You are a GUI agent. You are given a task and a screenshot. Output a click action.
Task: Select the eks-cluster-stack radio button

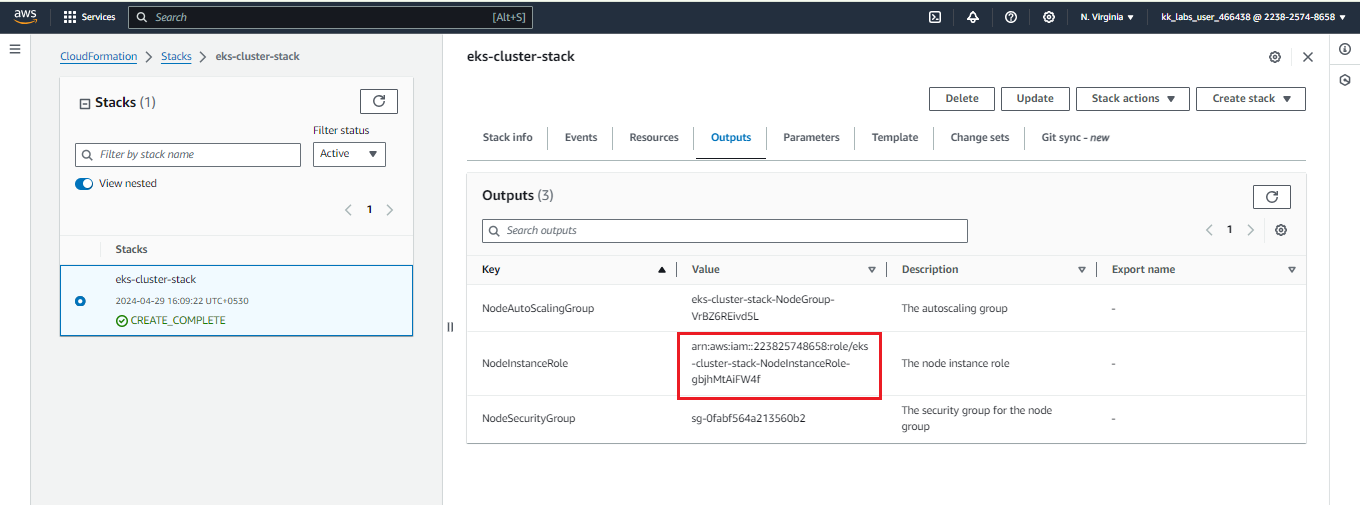[x=80, y=301]
